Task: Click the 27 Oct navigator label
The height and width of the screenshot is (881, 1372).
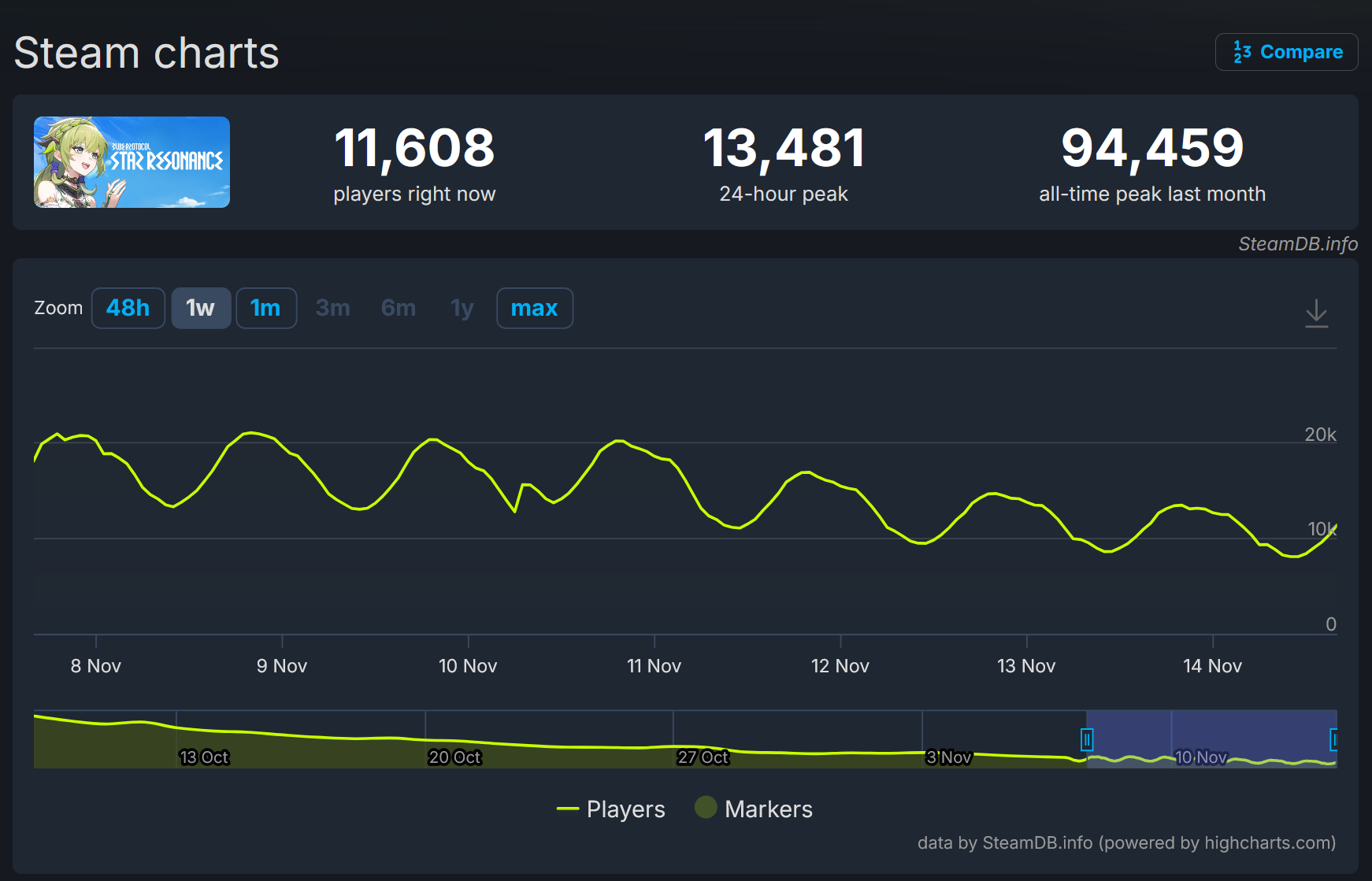Action: click(703, 757)
